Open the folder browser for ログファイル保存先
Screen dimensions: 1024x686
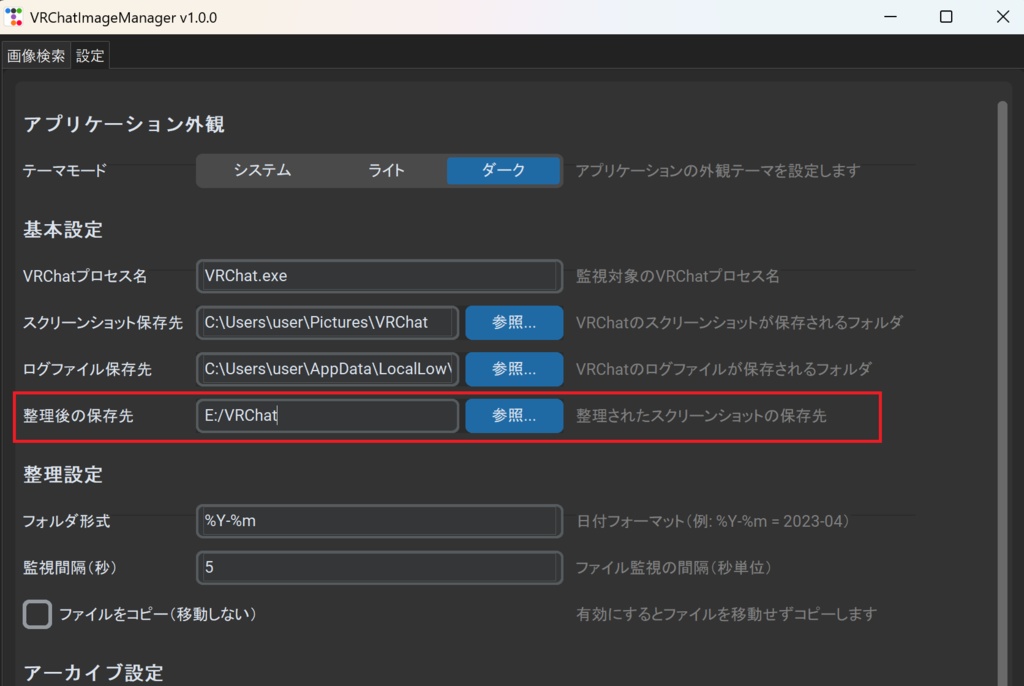(x=513, y=369)
